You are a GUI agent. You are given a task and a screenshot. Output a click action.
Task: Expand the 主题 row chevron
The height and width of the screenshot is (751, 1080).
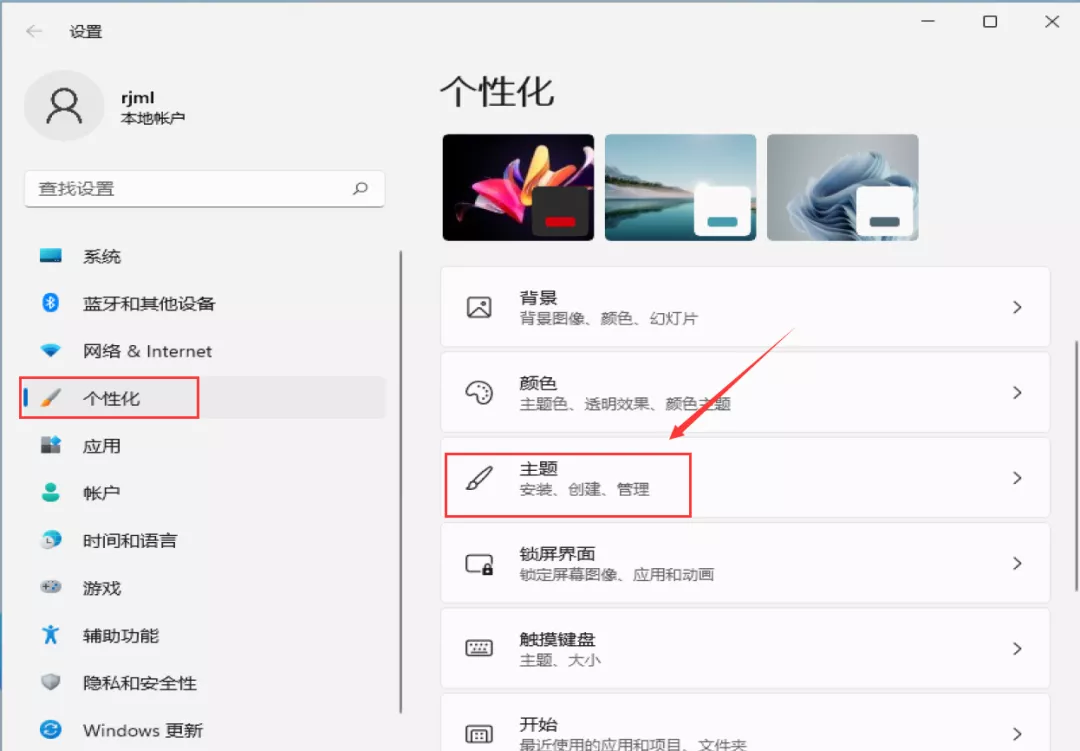(1017, 478)
